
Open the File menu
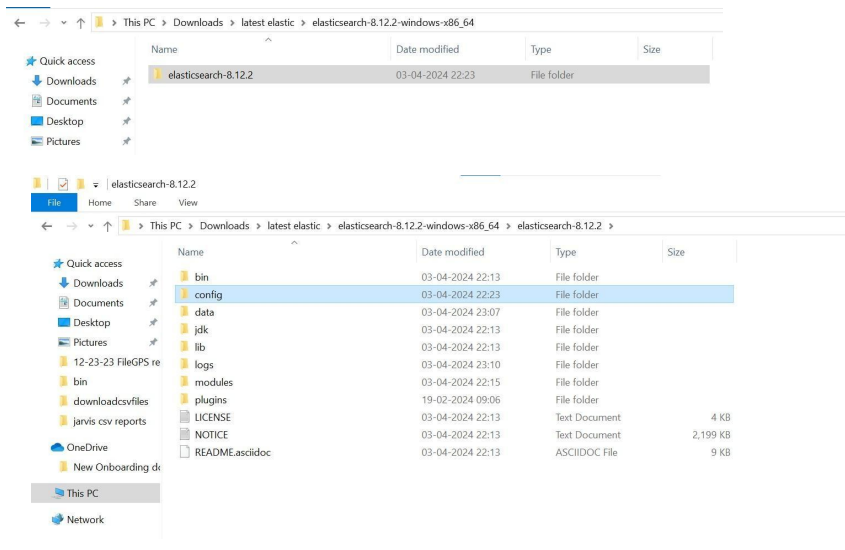(54, 203)
